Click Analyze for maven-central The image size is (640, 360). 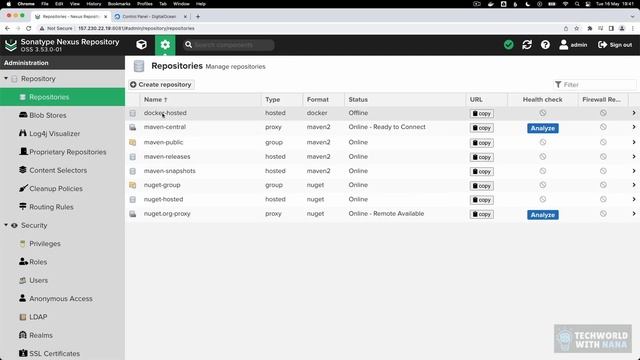542,128
